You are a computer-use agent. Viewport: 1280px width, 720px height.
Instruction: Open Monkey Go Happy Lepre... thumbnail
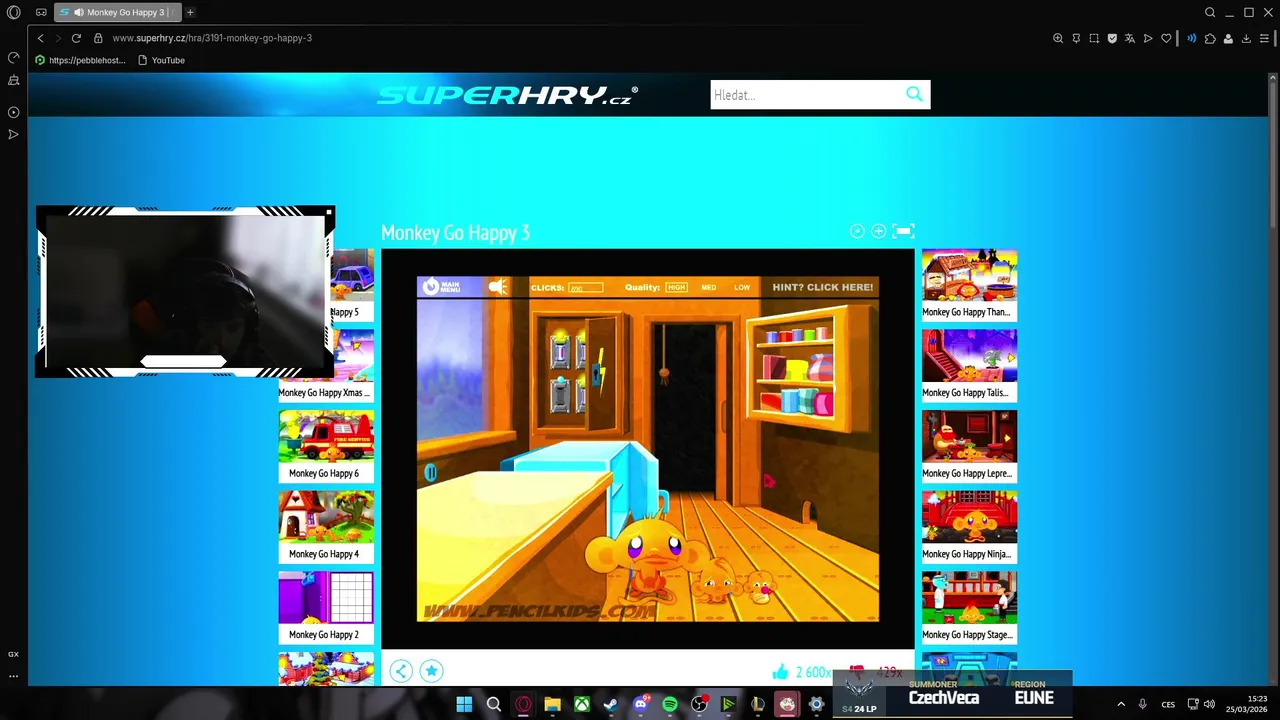[969, 446]
